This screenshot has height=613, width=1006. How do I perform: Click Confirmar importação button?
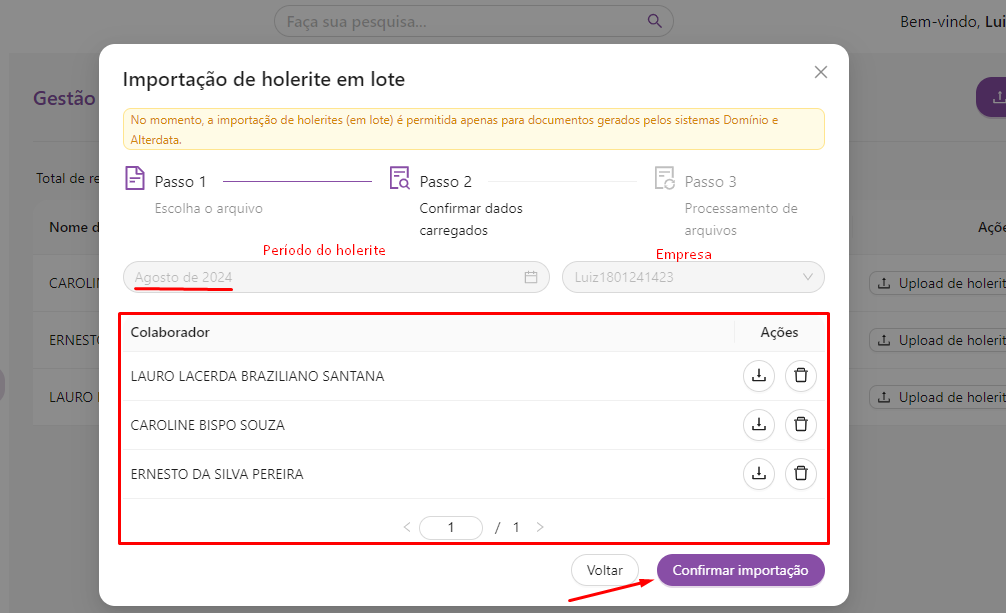[x=740, y=570]
